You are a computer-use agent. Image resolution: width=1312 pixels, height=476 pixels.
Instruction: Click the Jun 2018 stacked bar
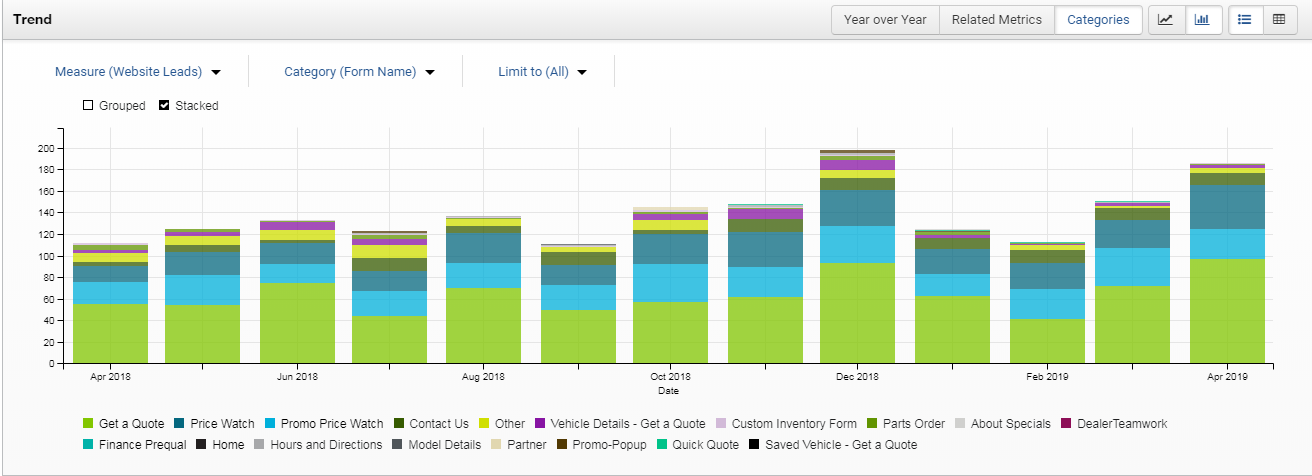pyautogui.click(x=297, y=292)
